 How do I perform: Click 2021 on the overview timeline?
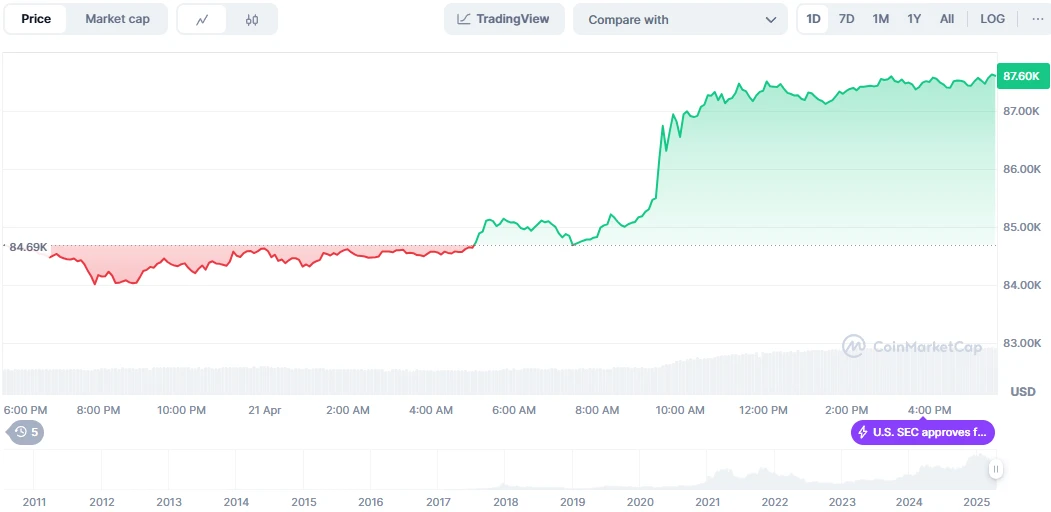pyautogui.click(x=708, y=501)
